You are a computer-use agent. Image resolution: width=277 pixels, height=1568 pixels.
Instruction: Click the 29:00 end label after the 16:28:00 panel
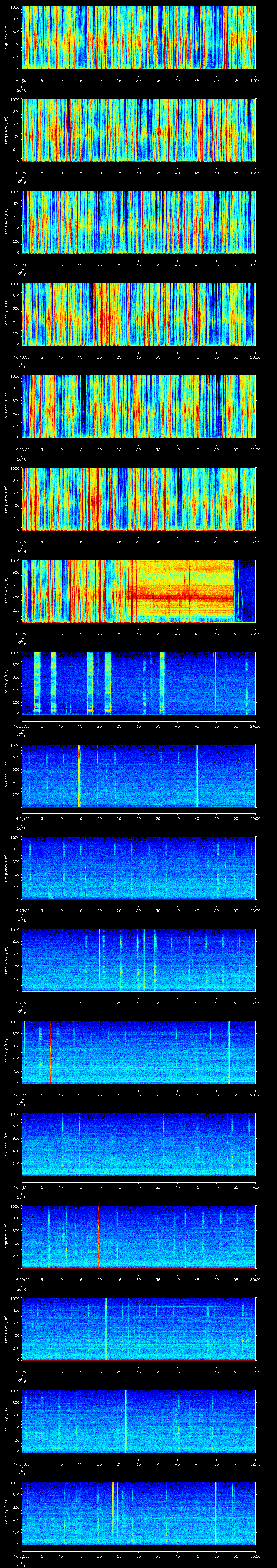[x=255, y=1187]
